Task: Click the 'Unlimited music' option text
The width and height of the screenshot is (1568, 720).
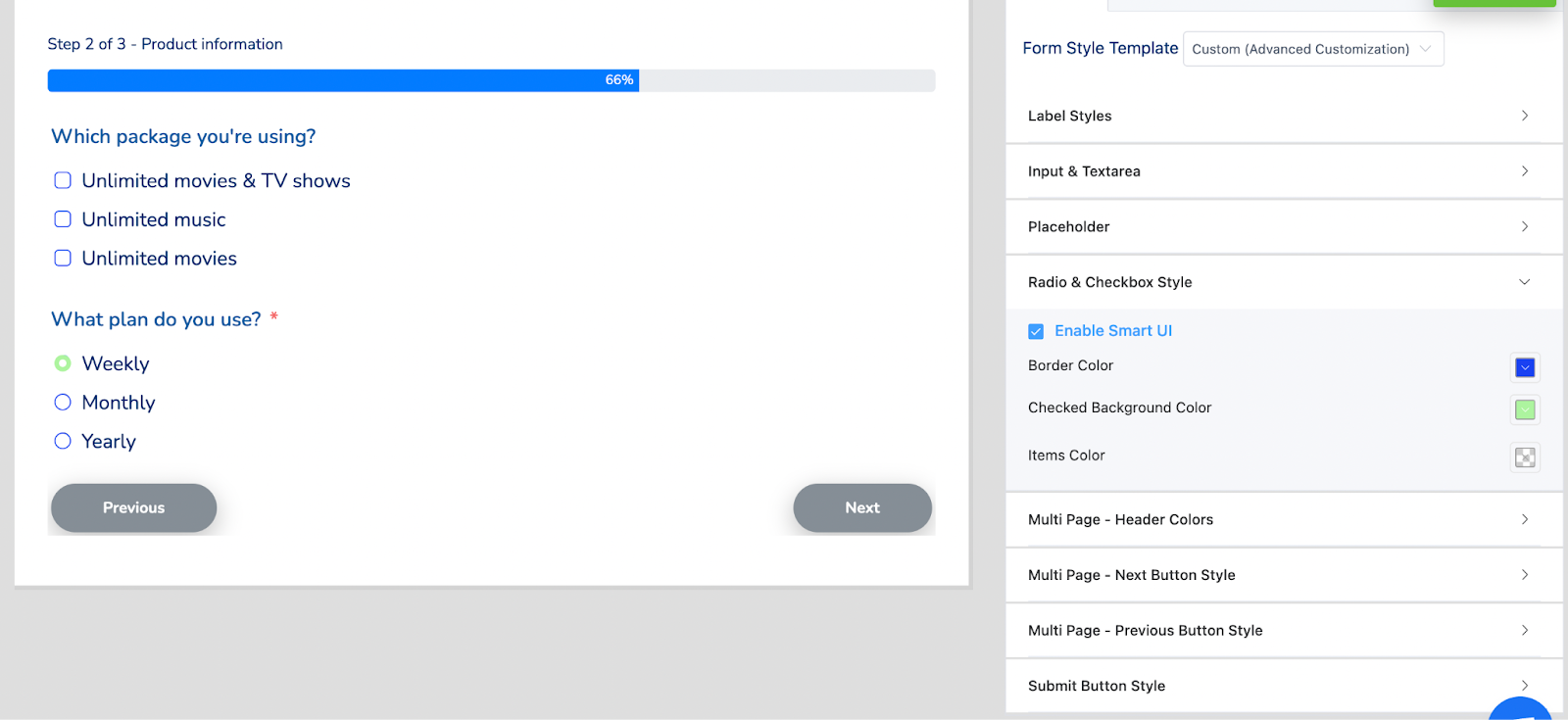Action: 154,219
